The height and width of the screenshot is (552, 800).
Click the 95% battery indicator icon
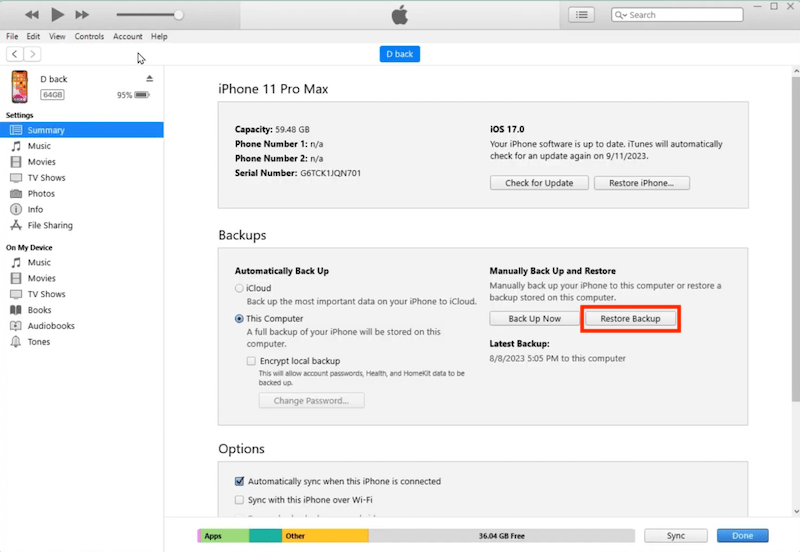tap(142, 95)
